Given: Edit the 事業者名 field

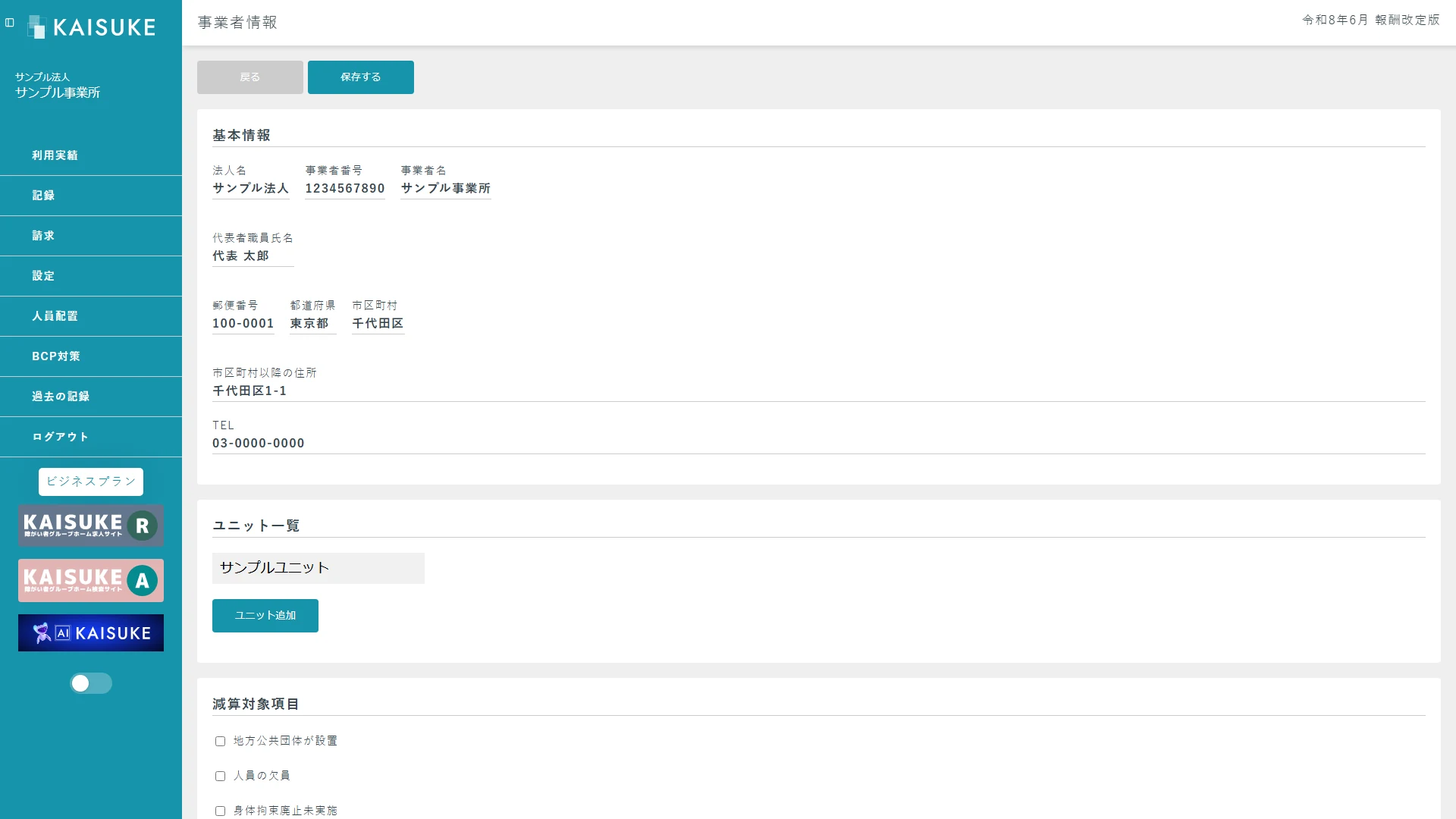Looking at the screenshot, I should coord(446,188).
